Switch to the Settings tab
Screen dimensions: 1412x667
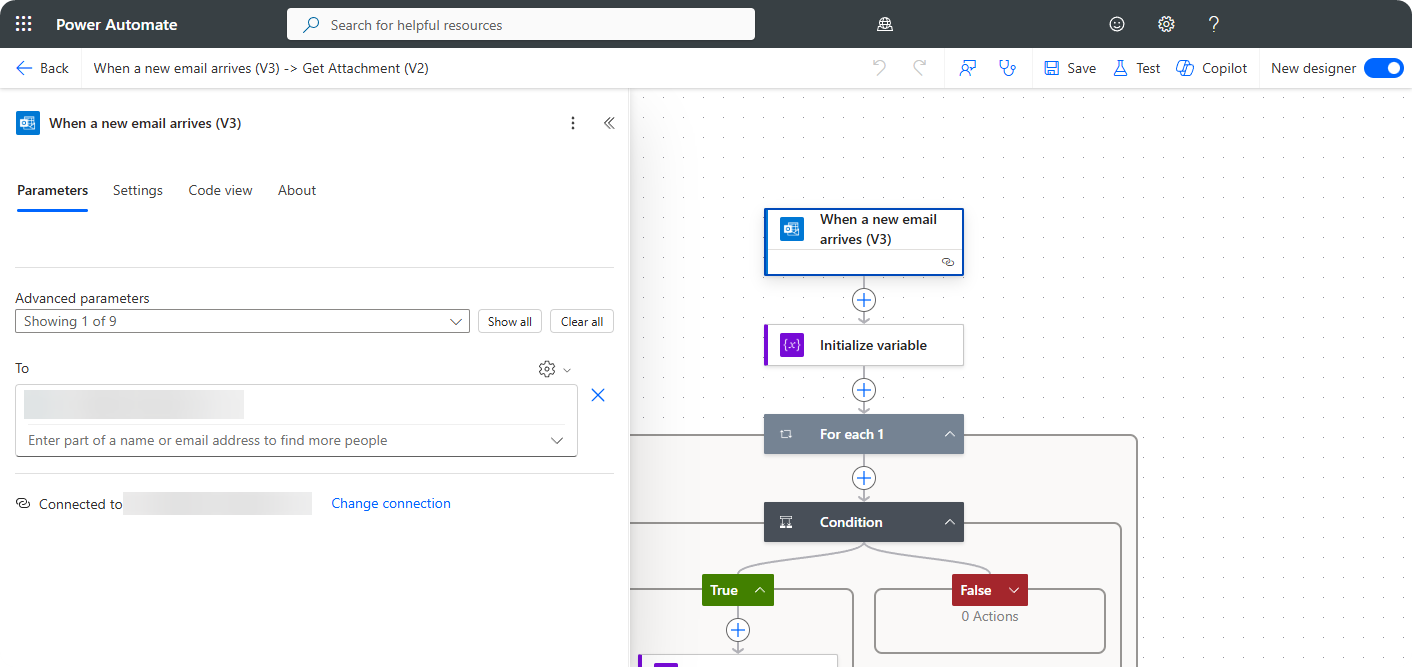138,190
